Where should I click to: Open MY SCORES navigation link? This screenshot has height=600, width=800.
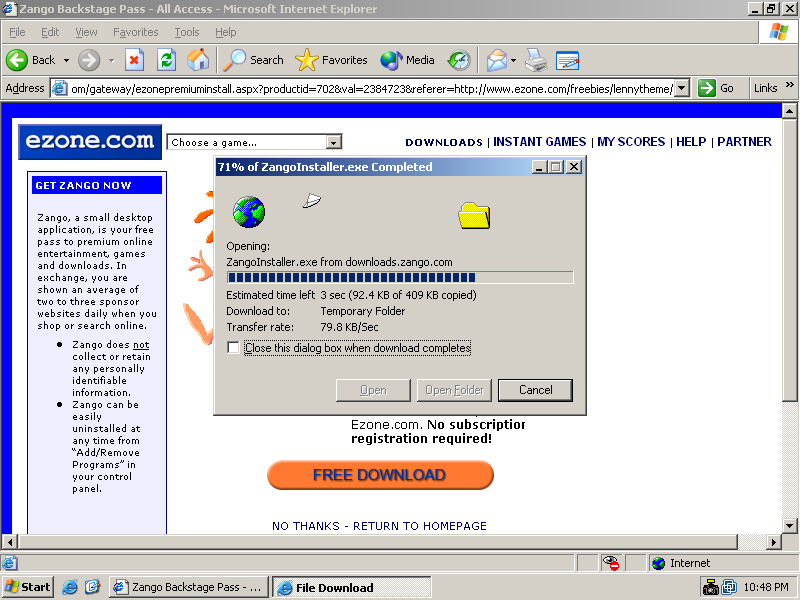point(631,142)
